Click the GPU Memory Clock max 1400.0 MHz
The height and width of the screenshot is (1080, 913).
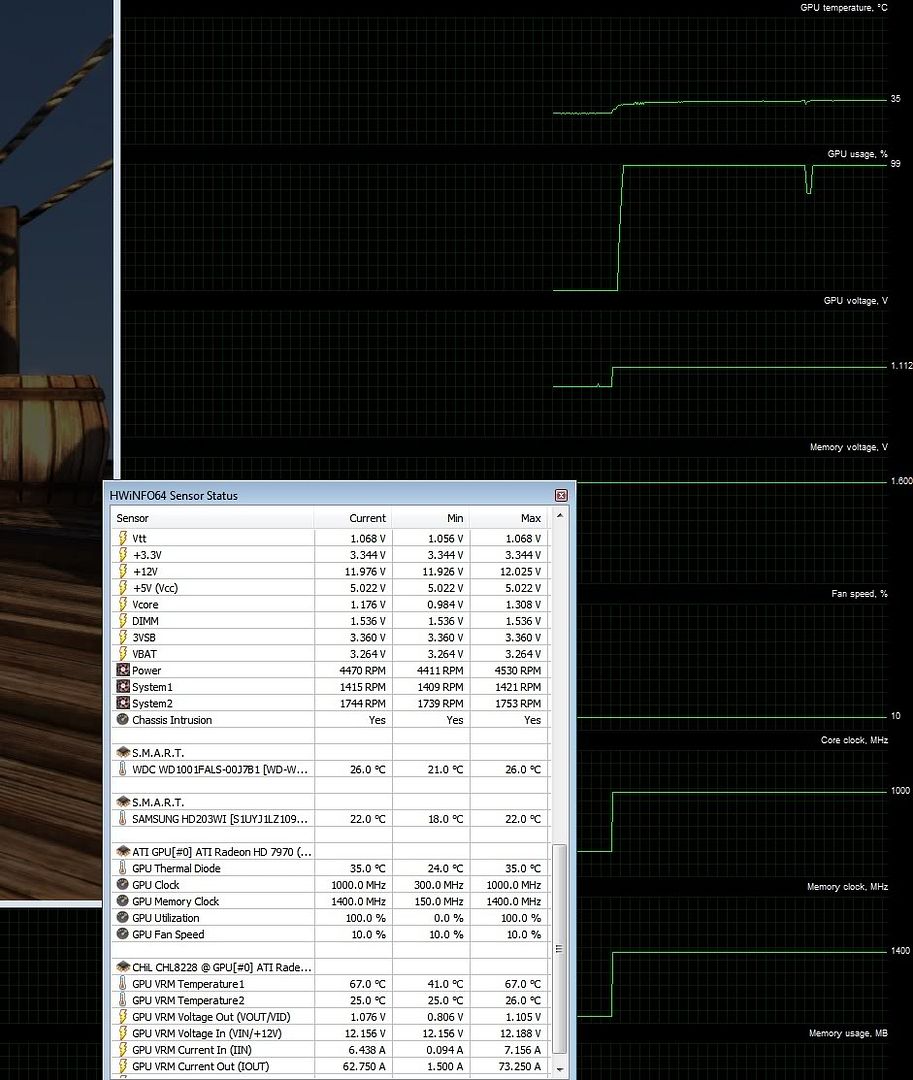coord(514,902)
